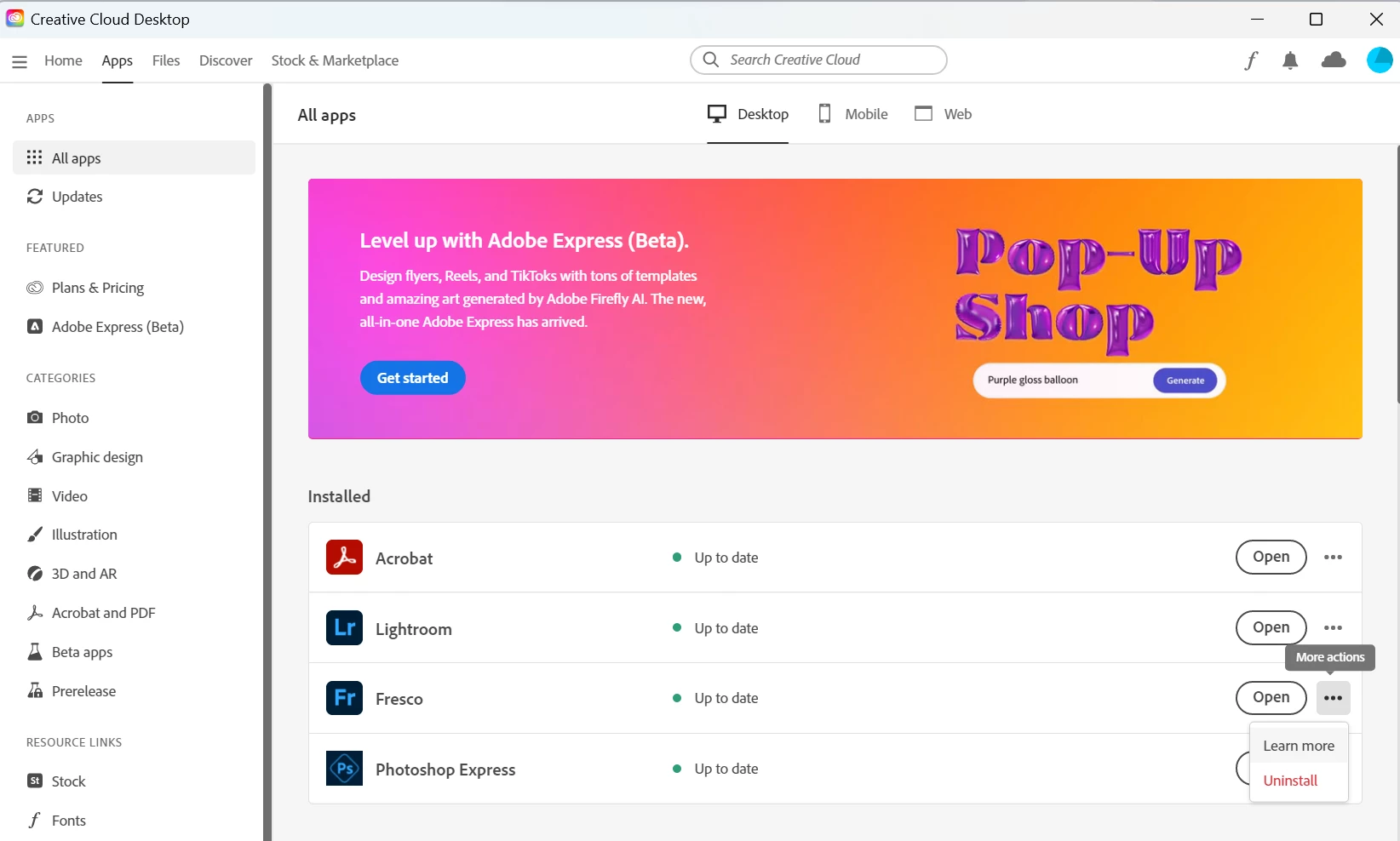The height and width of the screenshot is (841, 1400).
Task: Choose Learn more from Fresco menu
Action: [x=1299, y=746]
